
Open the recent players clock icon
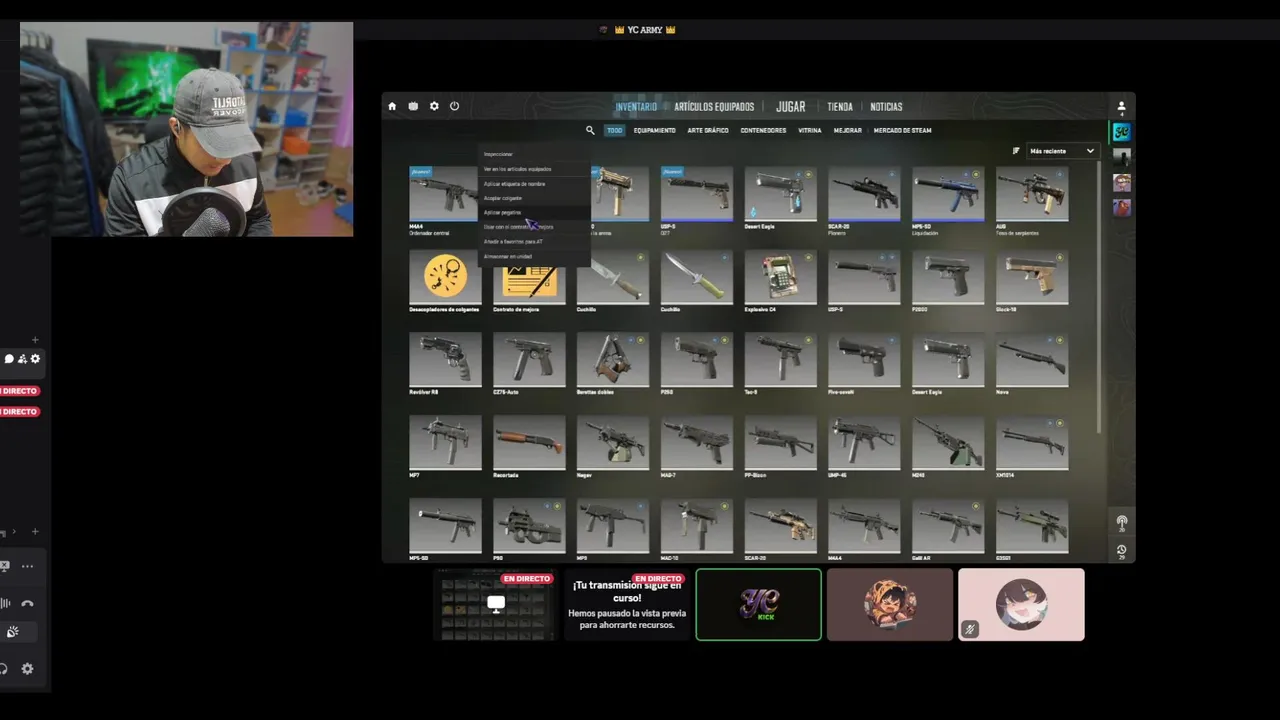(1121, 551)
